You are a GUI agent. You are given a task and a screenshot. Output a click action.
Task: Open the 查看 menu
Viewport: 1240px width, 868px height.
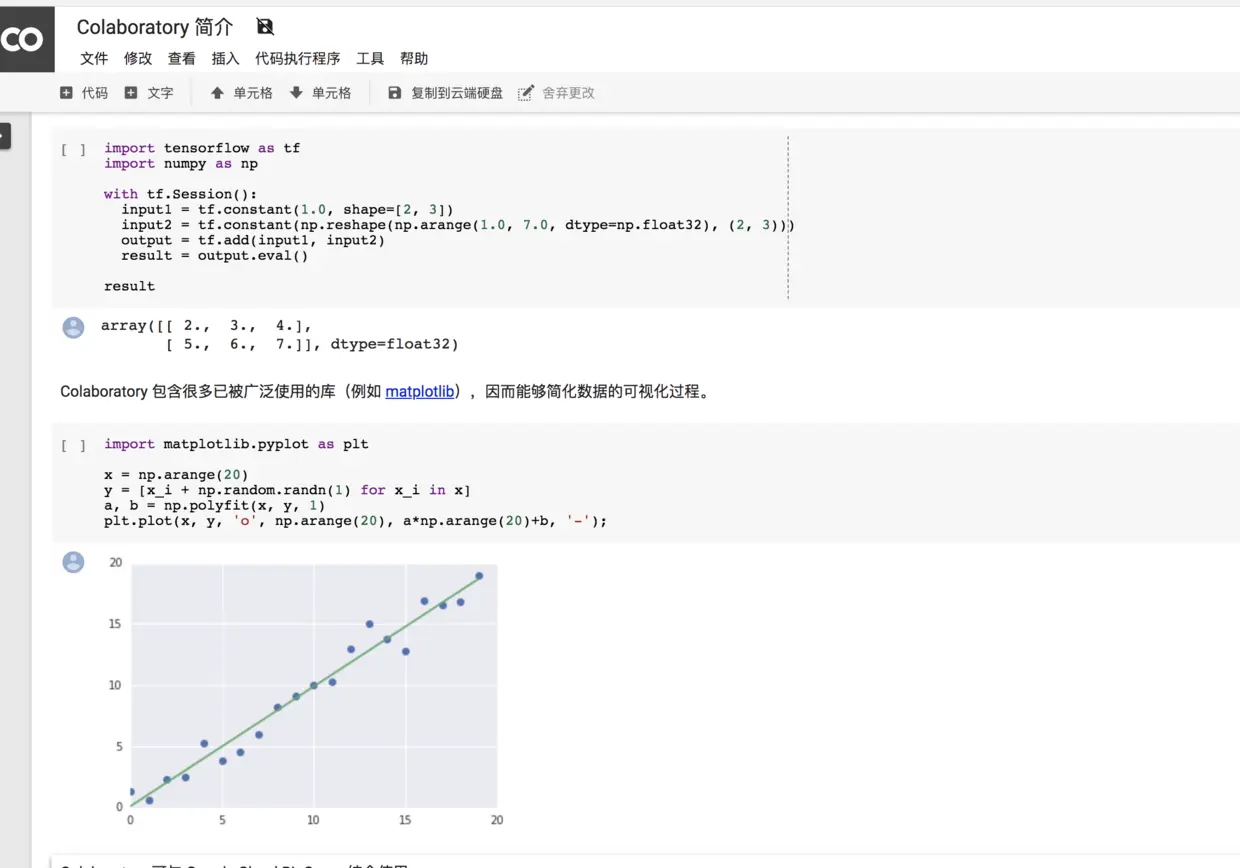coord(182,59)
